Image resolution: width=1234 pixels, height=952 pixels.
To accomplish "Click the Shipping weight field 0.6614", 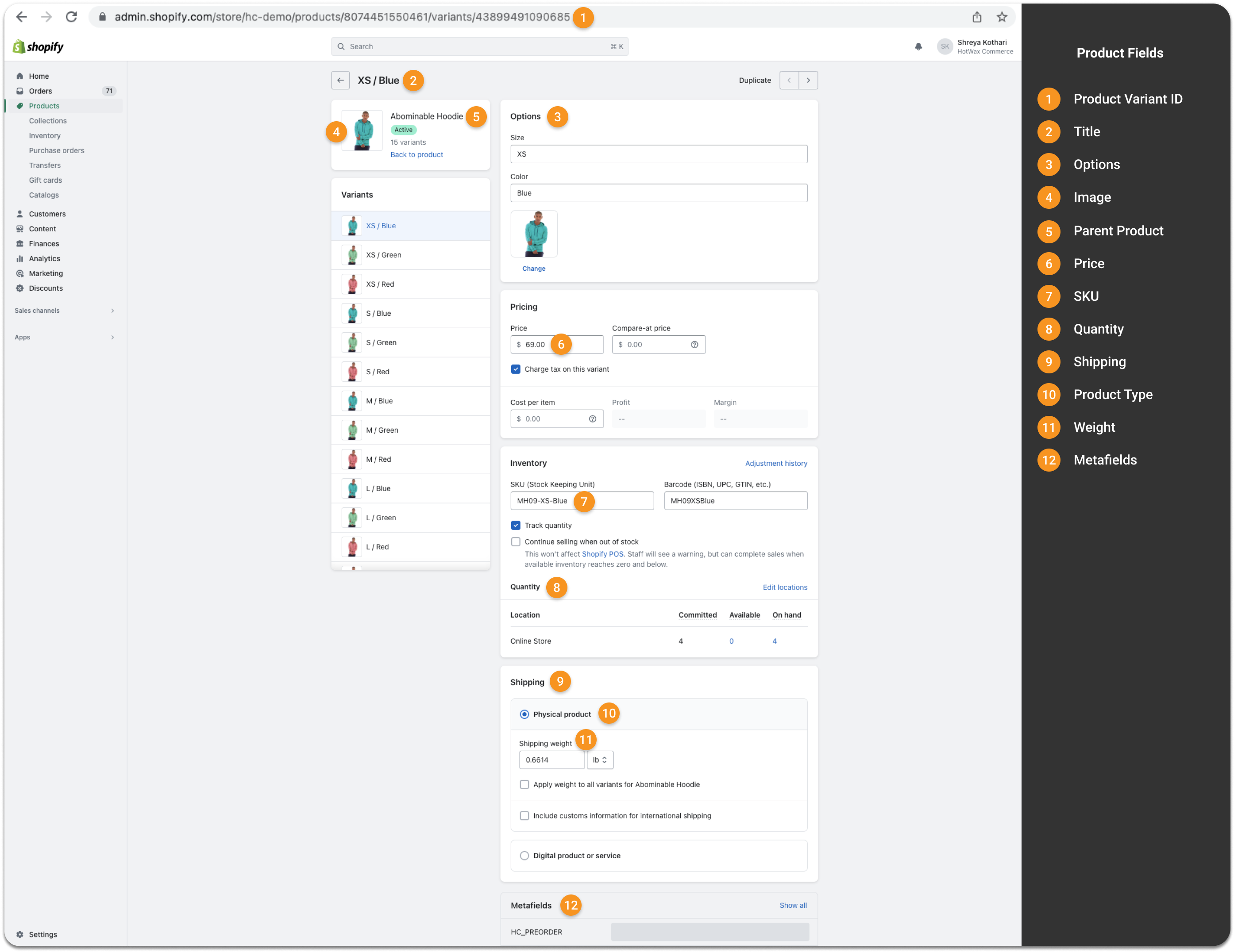I will pos(551,760).
